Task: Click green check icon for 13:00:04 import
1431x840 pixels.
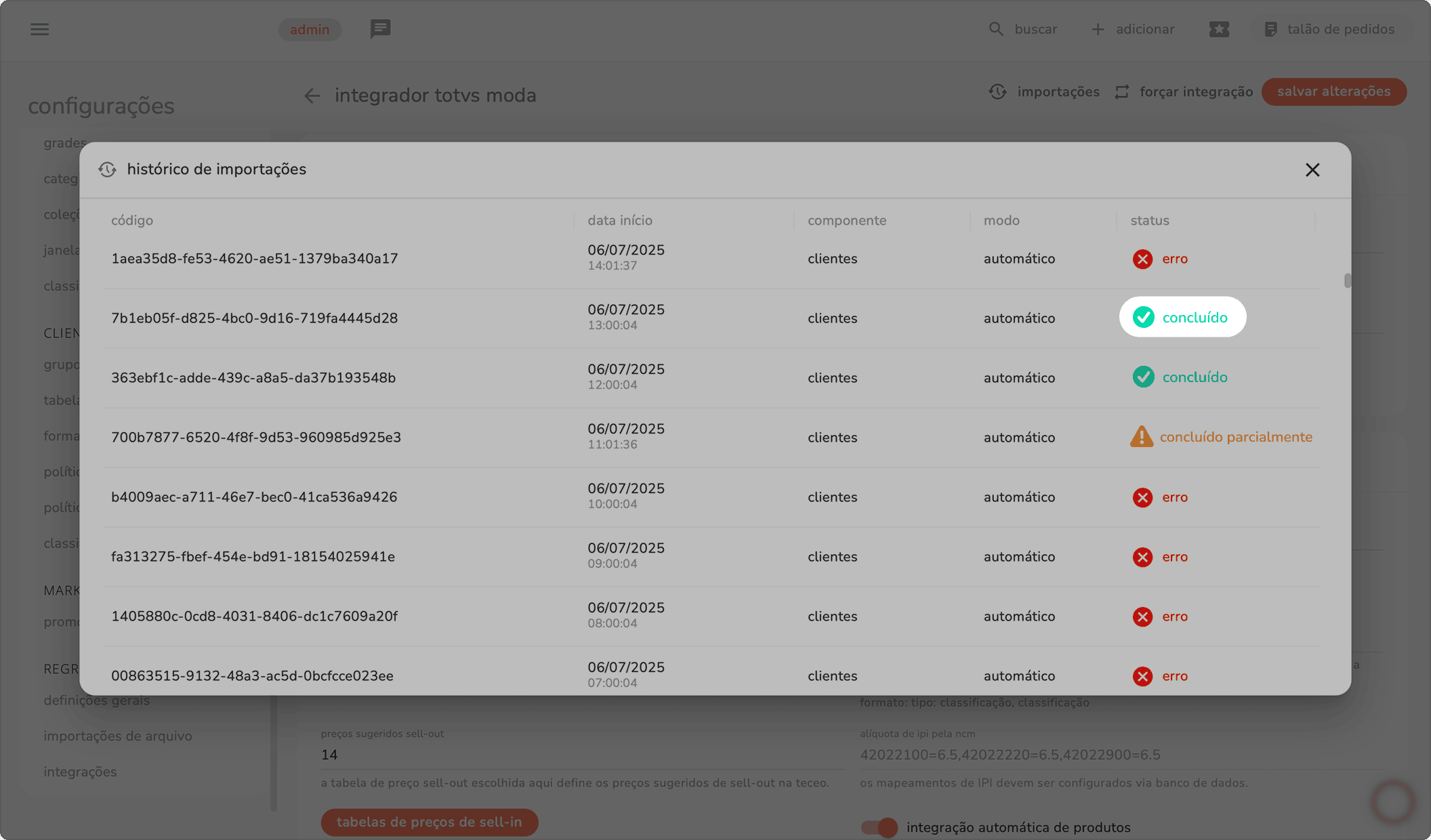Action: (1143, 317)
